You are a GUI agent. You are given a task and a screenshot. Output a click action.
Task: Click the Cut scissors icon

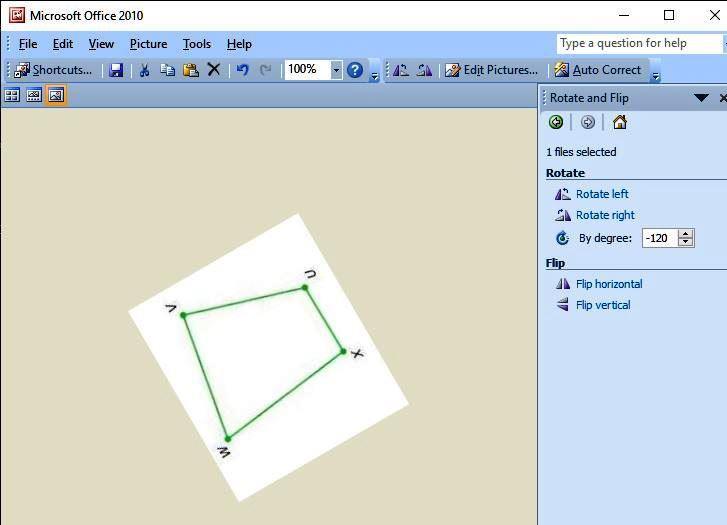coord(144,70)
